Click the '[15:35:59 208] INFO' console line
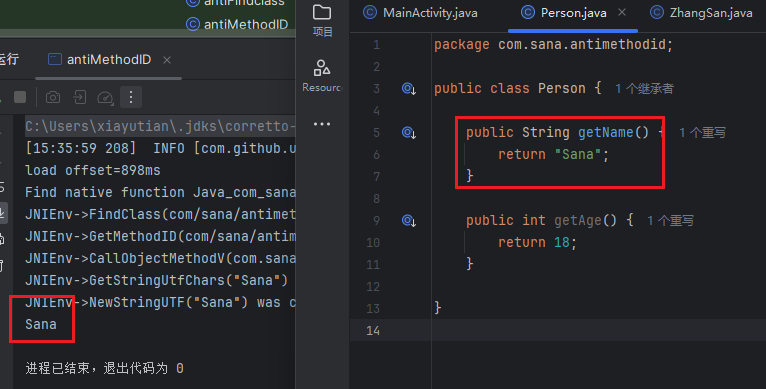Screen dimensions: 766x389 click(160, 148)
